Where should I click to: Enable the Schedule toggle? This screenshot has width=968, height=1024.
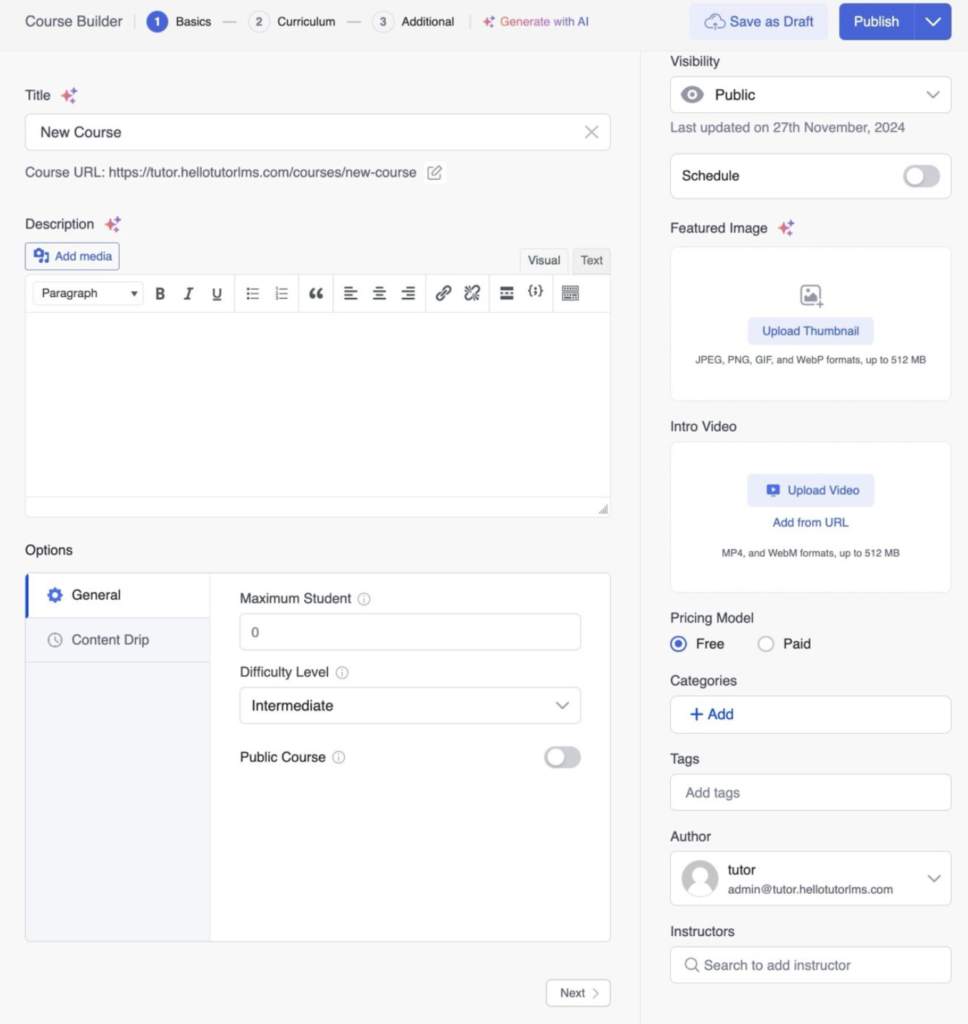[x=921, y=176]
